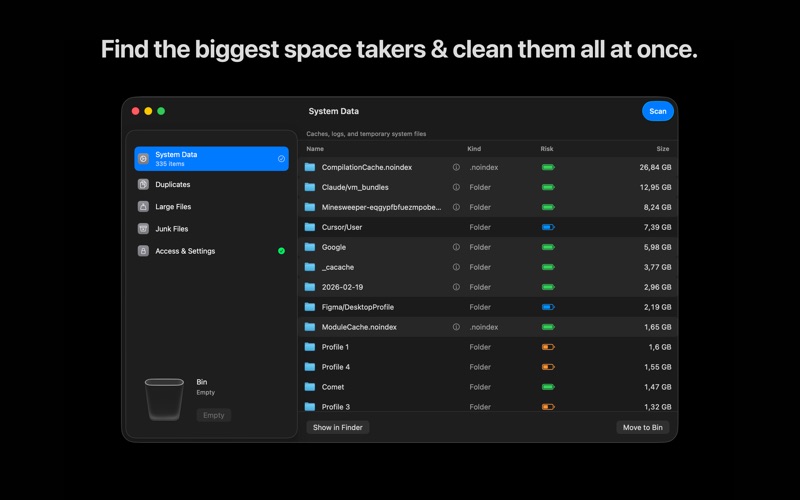Click info icon for _cacache folder

(456, 267)
